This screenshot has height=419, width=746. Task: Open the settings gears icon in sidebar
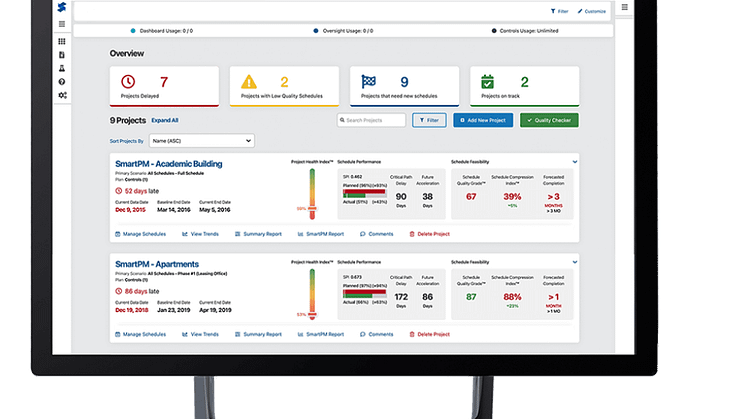[x=62, y=95]
